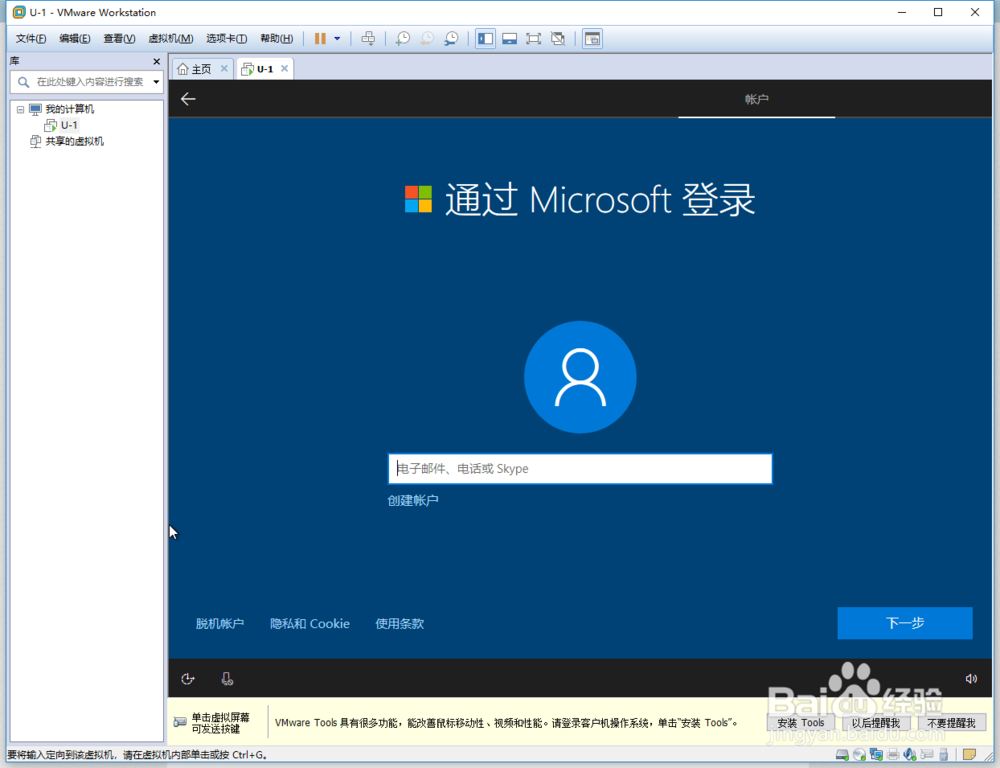
Task: Click sound card status icon
Action: coord(910,755)
